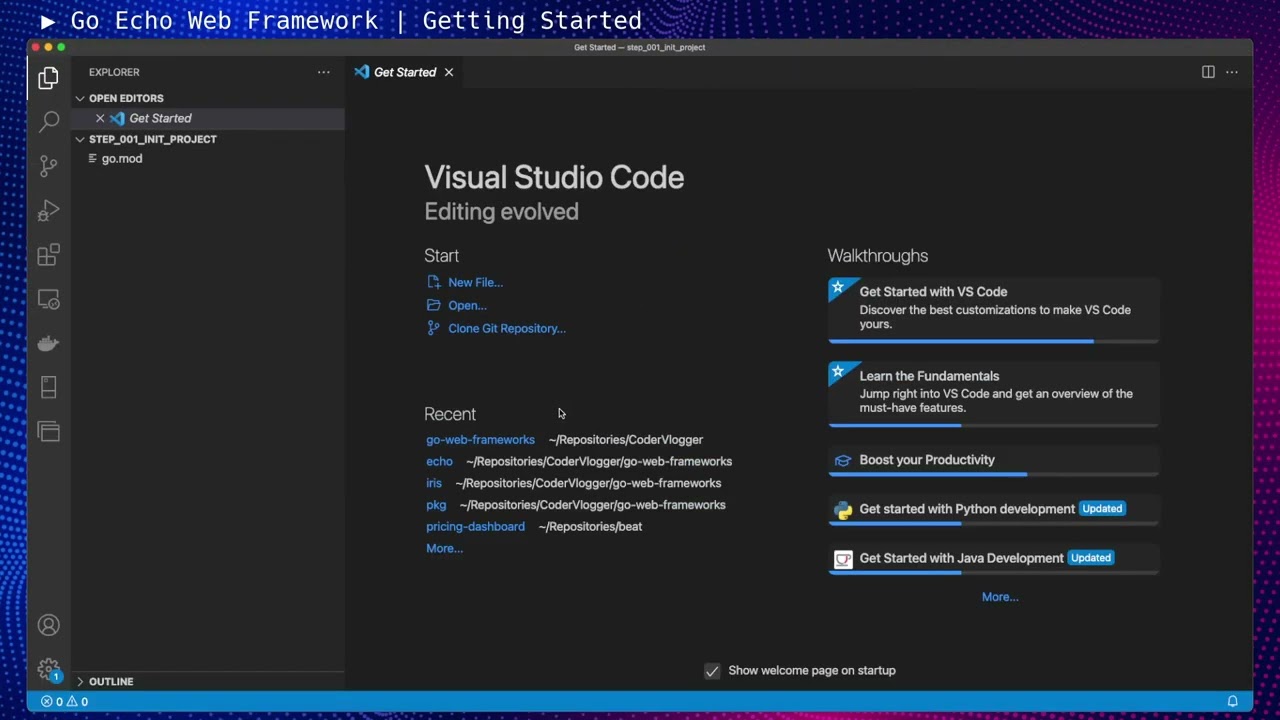Click Clone Git Repository... link
The image size is (1280, 720).
[x=507, y=329]
